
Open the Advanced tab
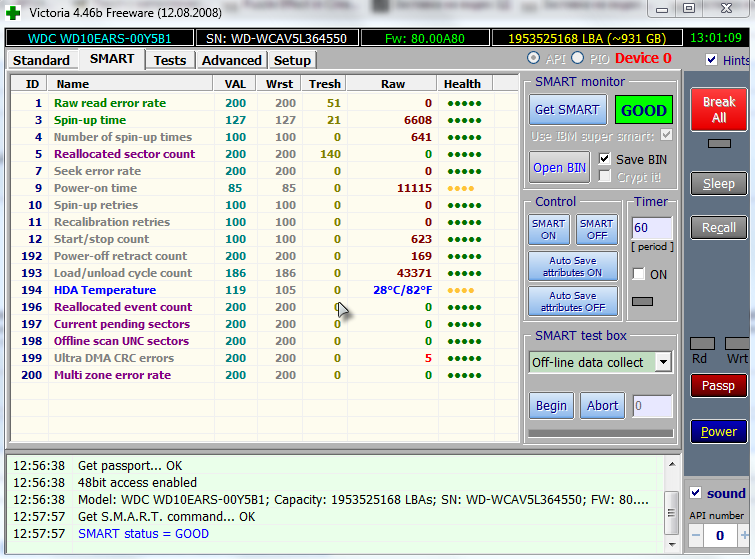[x=231, y=60]
